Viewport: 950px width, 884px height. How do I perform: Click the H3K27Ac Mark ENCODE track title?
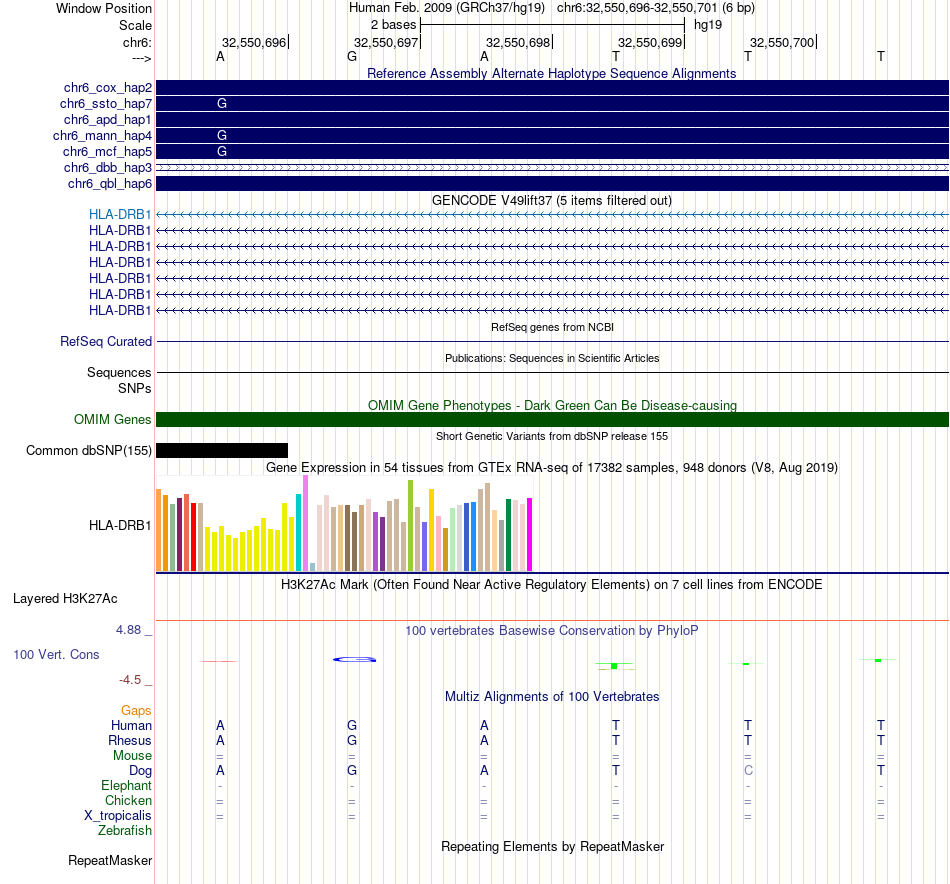(551, 585)
